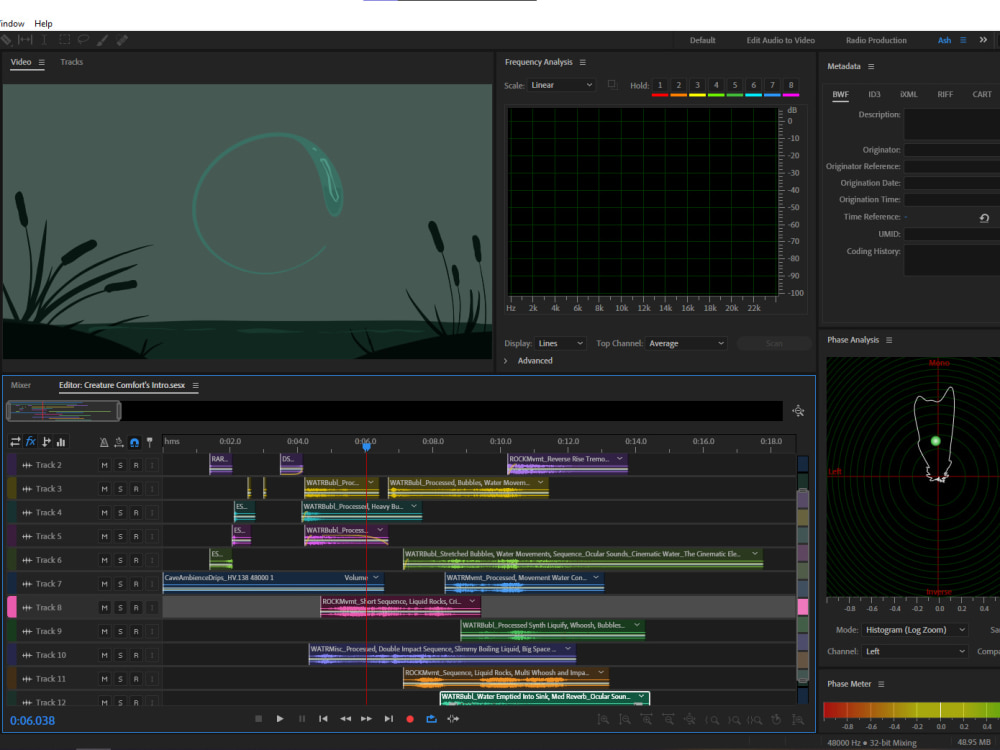Mute Track 8

point(105,608)
